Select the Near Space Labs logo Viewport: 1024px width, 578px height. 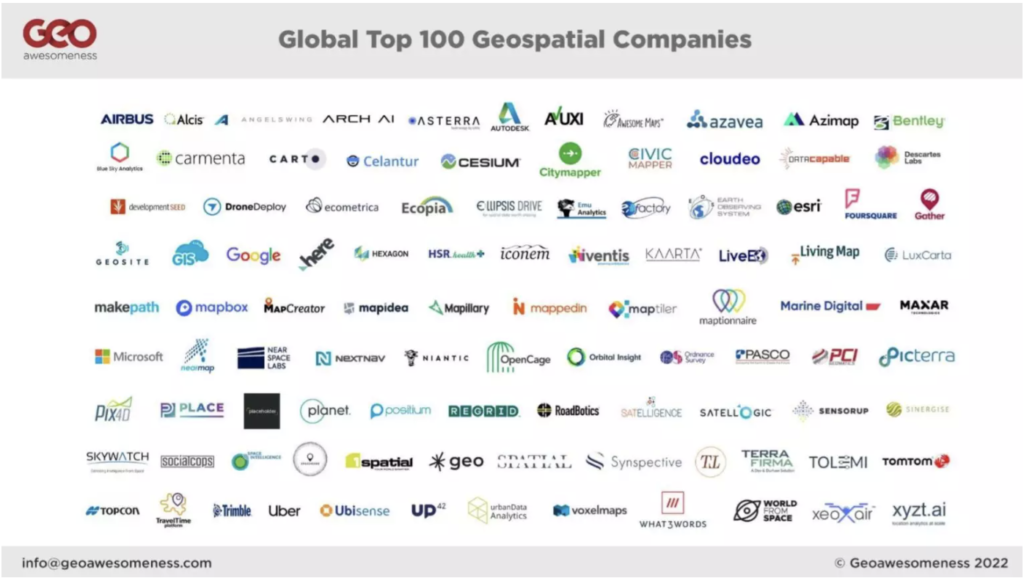(x=264, y=358)
